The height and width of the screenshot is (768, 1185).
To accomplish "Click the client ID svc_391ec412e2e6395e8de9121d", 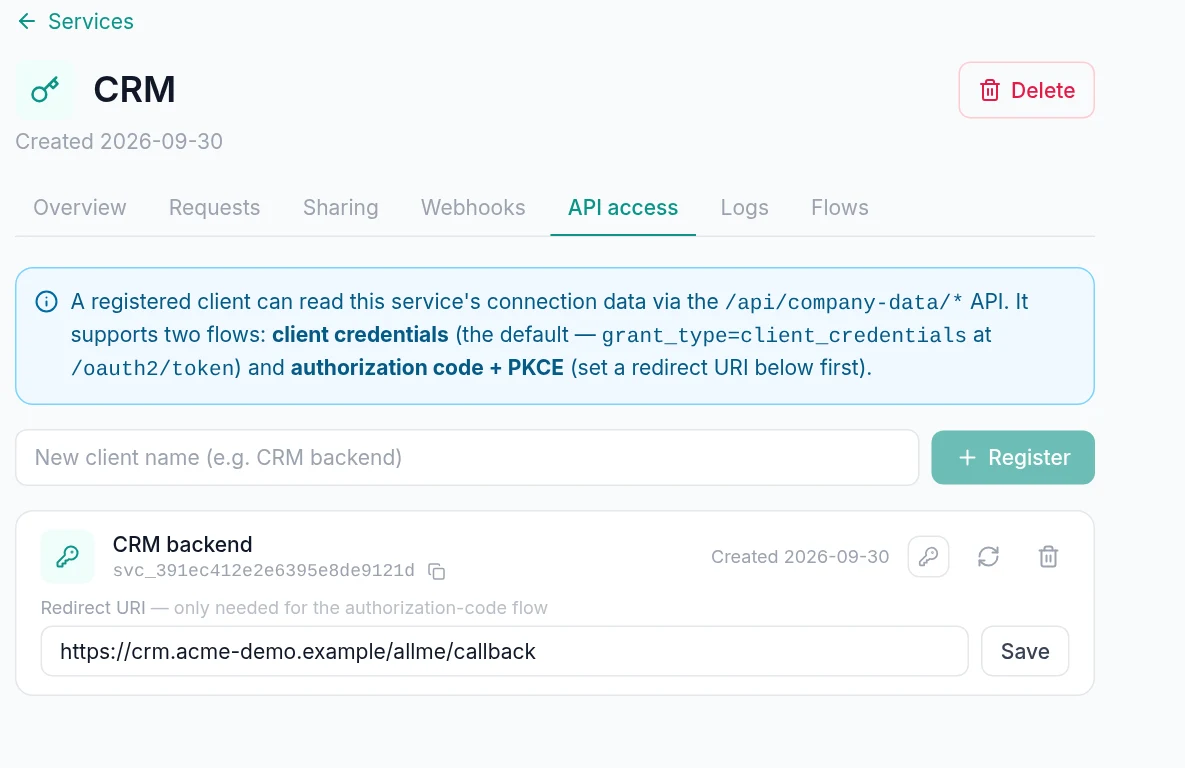I will (x=264, y=571).
